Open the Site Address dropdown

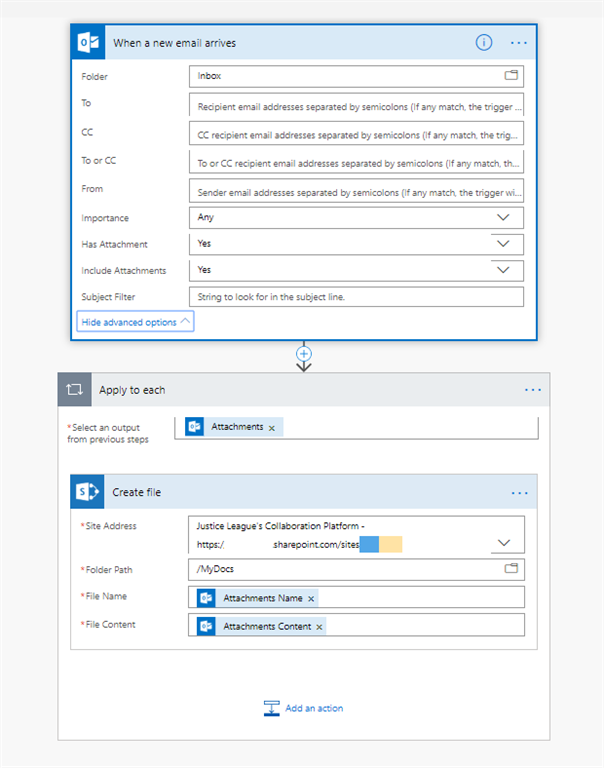(503, 542)
